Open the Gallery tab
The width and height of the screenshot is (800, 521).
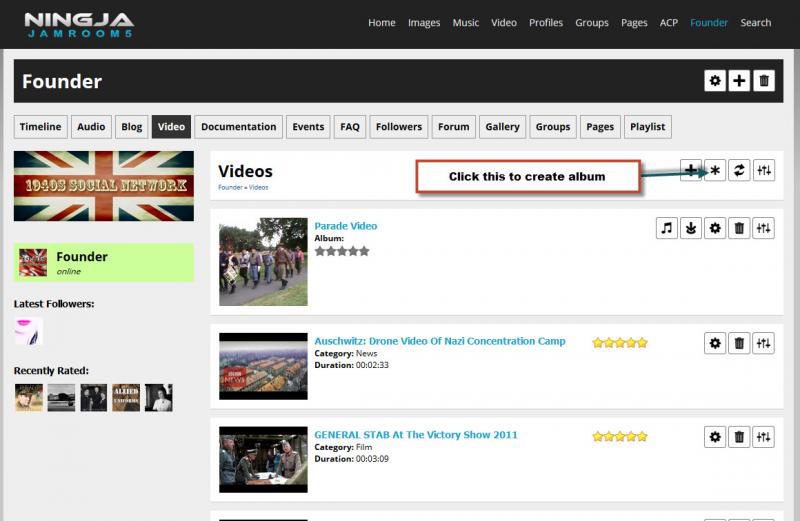click(502, 127)
